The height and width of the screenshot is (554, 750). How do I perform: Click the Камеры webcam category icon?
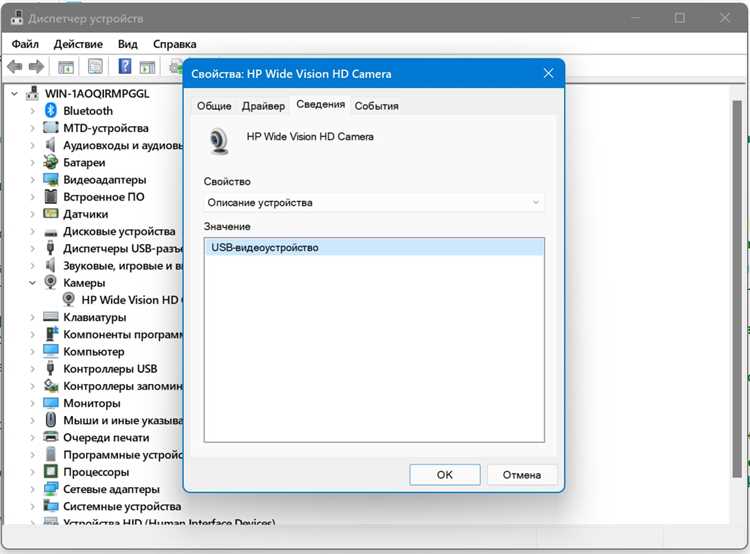(51, 282)
